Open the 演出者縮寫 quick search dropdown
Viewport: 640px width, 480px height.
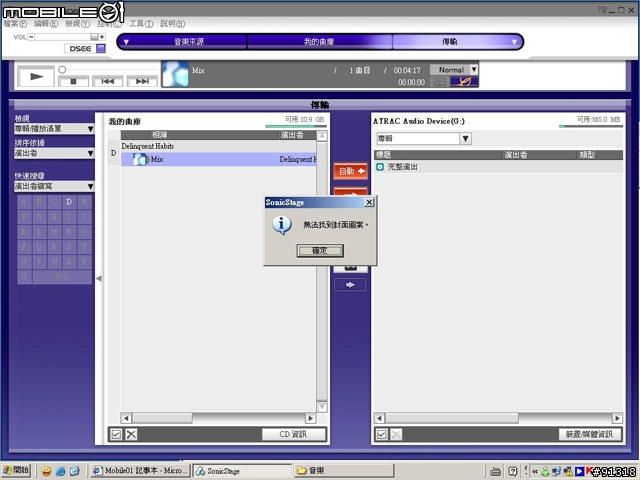tap(54, 187)
